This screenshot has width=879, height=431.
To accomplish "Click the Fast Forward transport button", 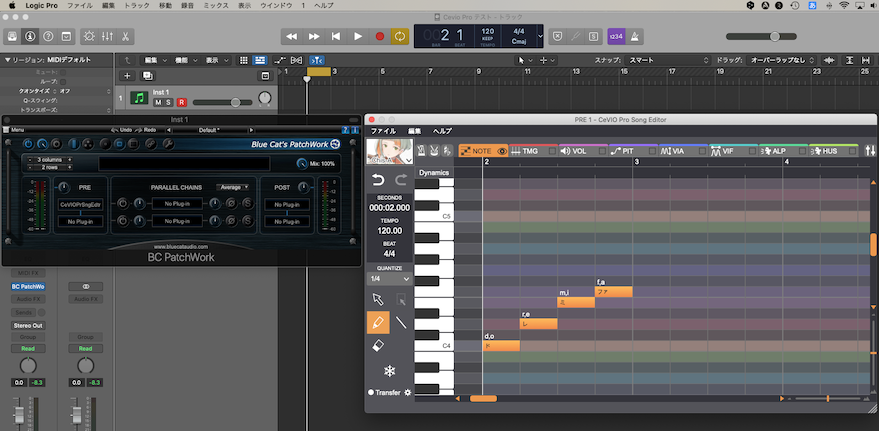I will point(314,36).
